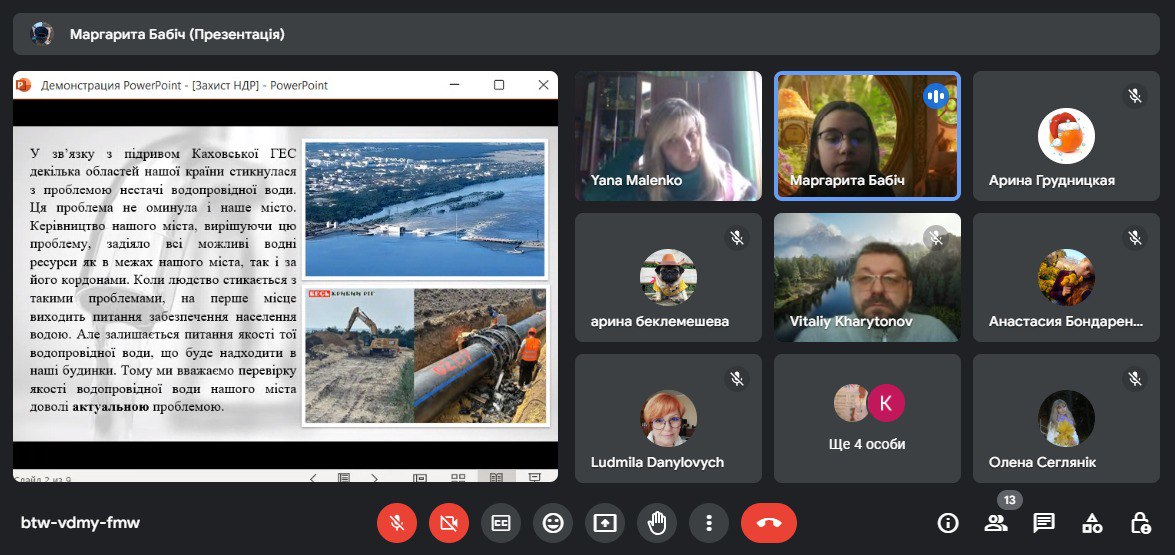Open host controls lock icon

(1140, 522)
